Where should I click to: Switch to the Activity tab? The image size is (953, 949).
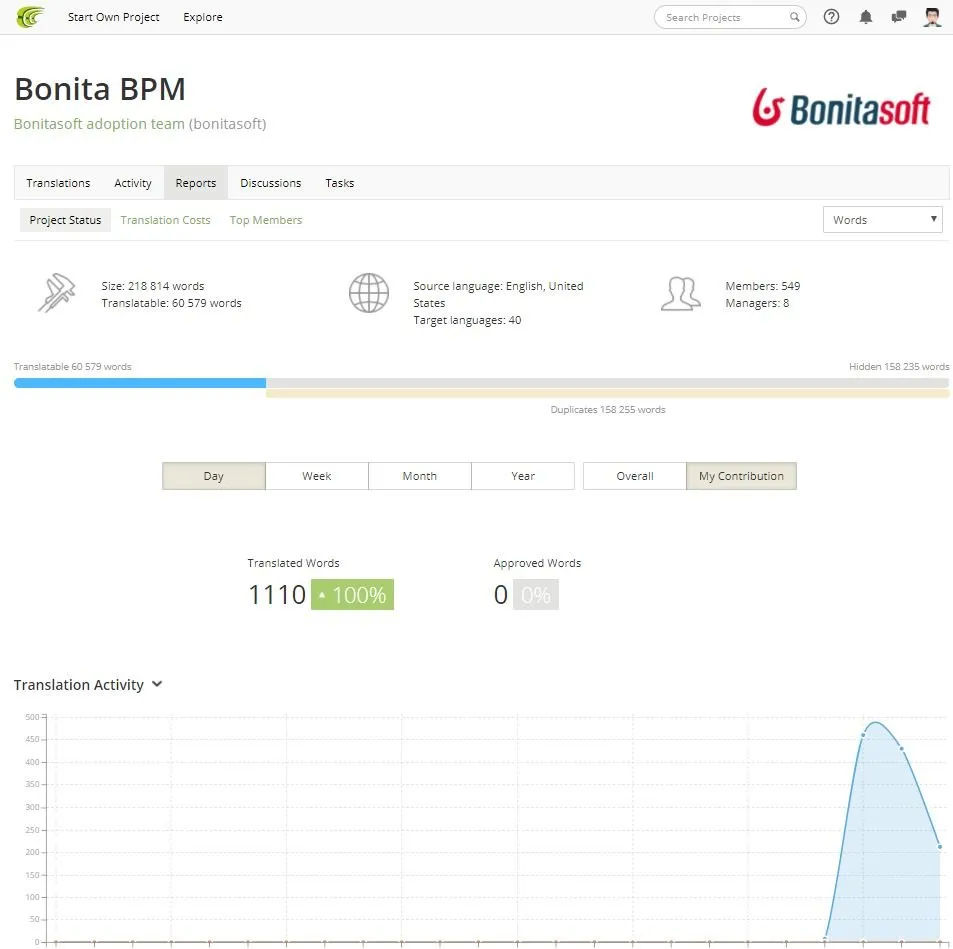pyautogui.click(x=132, y=183)
